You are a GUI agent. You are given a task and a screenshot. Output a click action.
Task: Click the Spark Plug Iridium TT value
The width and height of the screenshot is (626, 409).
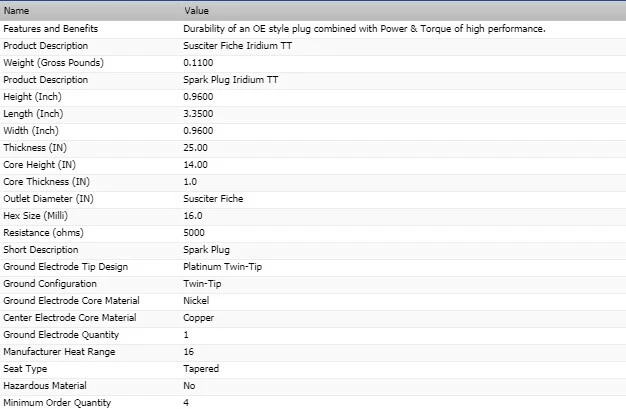pyautogui.click(x=229, y=80)
